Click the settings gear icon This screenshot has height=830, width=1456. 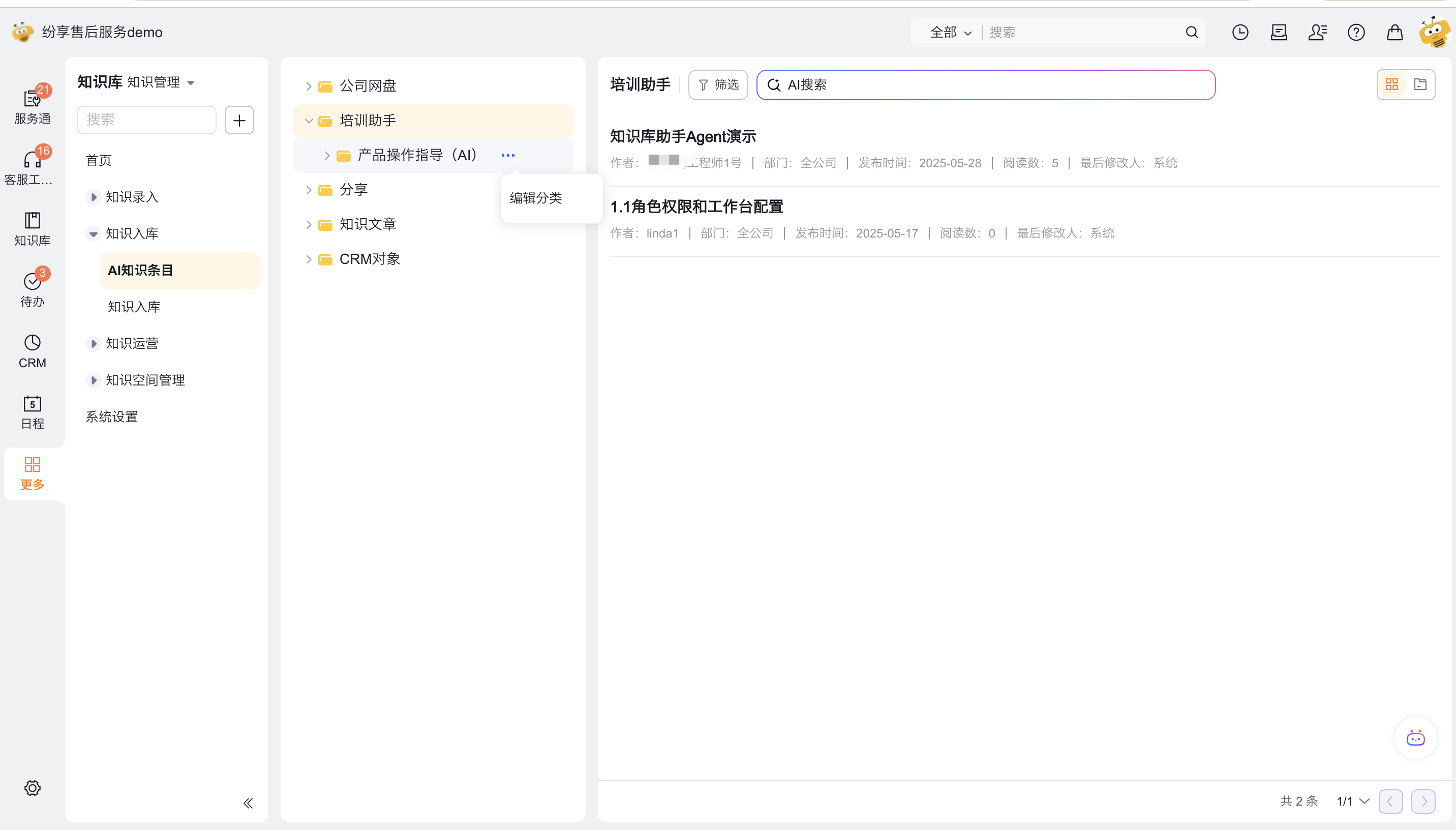[32, 788]
